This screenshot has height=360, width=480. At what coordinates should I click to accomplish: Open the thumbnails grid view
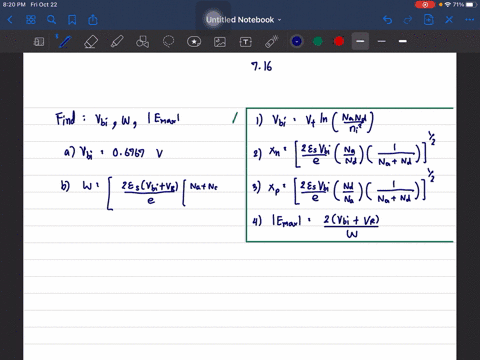click(31, 20)
